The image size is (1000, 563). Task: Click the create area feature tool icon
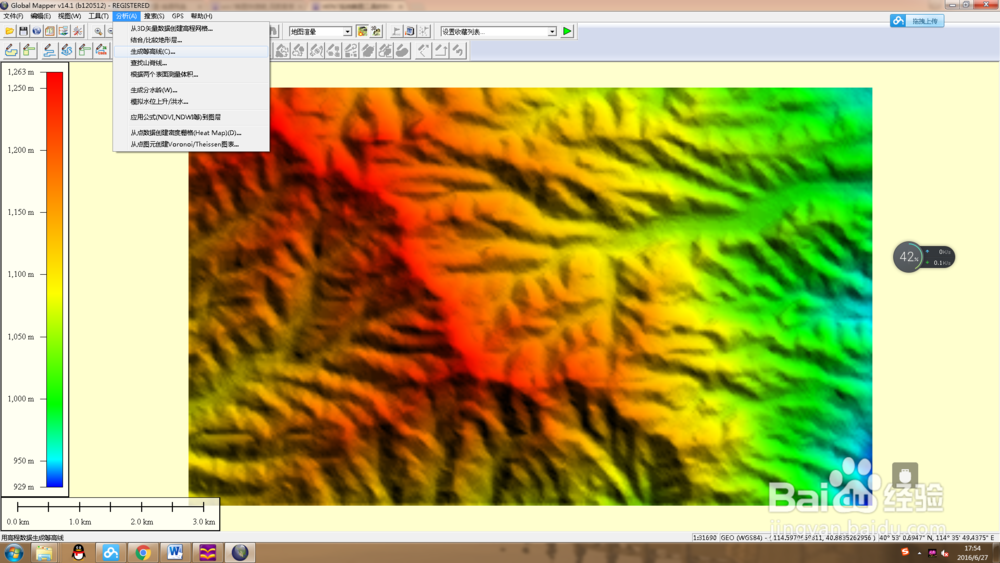[x=11, y=50]
